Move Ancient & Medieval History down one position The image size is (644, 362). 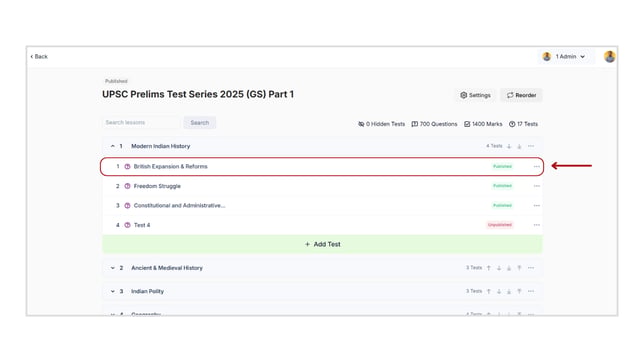click(499, 268)
